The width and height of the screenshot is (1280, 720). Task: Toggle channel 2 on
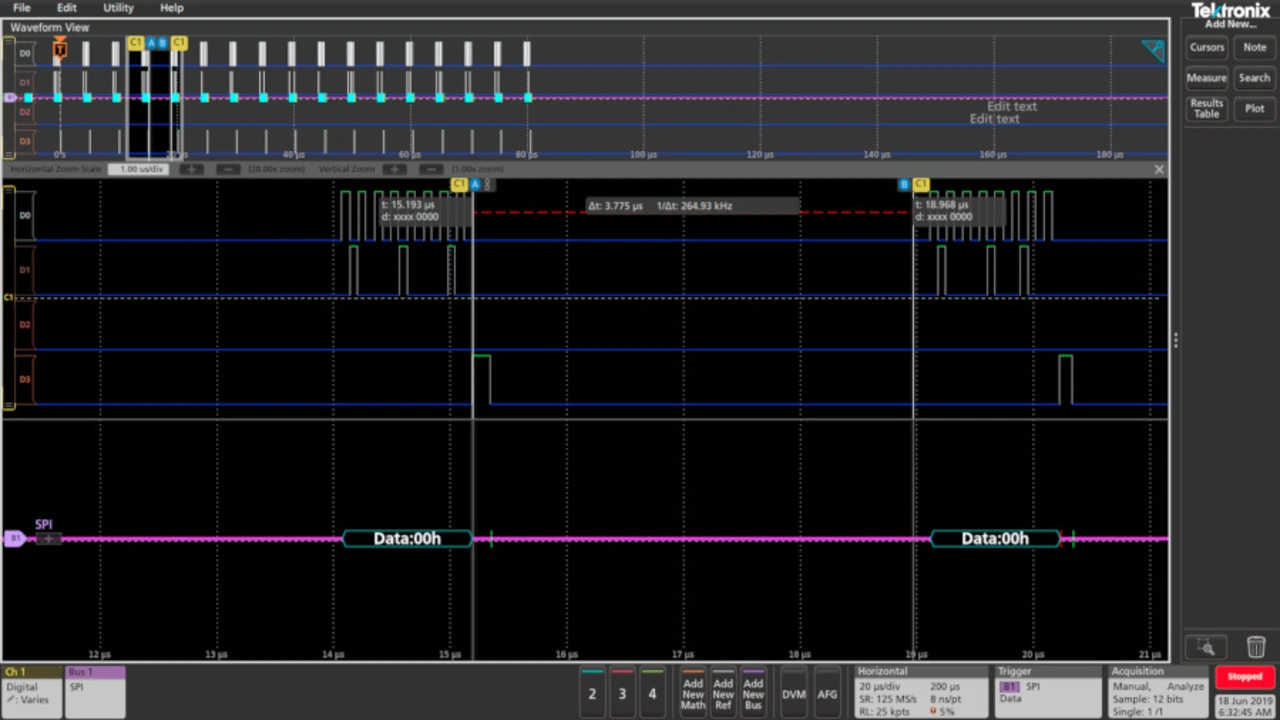pos(592,692)
